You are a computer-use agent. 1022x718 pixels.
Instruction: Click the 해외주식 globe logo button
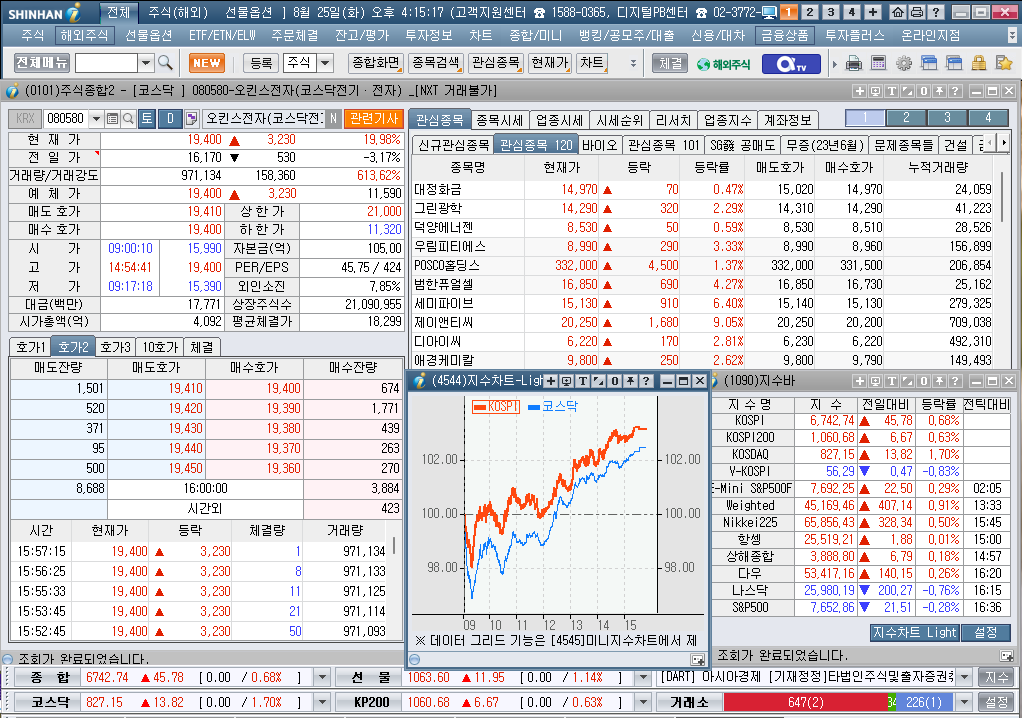point(723,64)
